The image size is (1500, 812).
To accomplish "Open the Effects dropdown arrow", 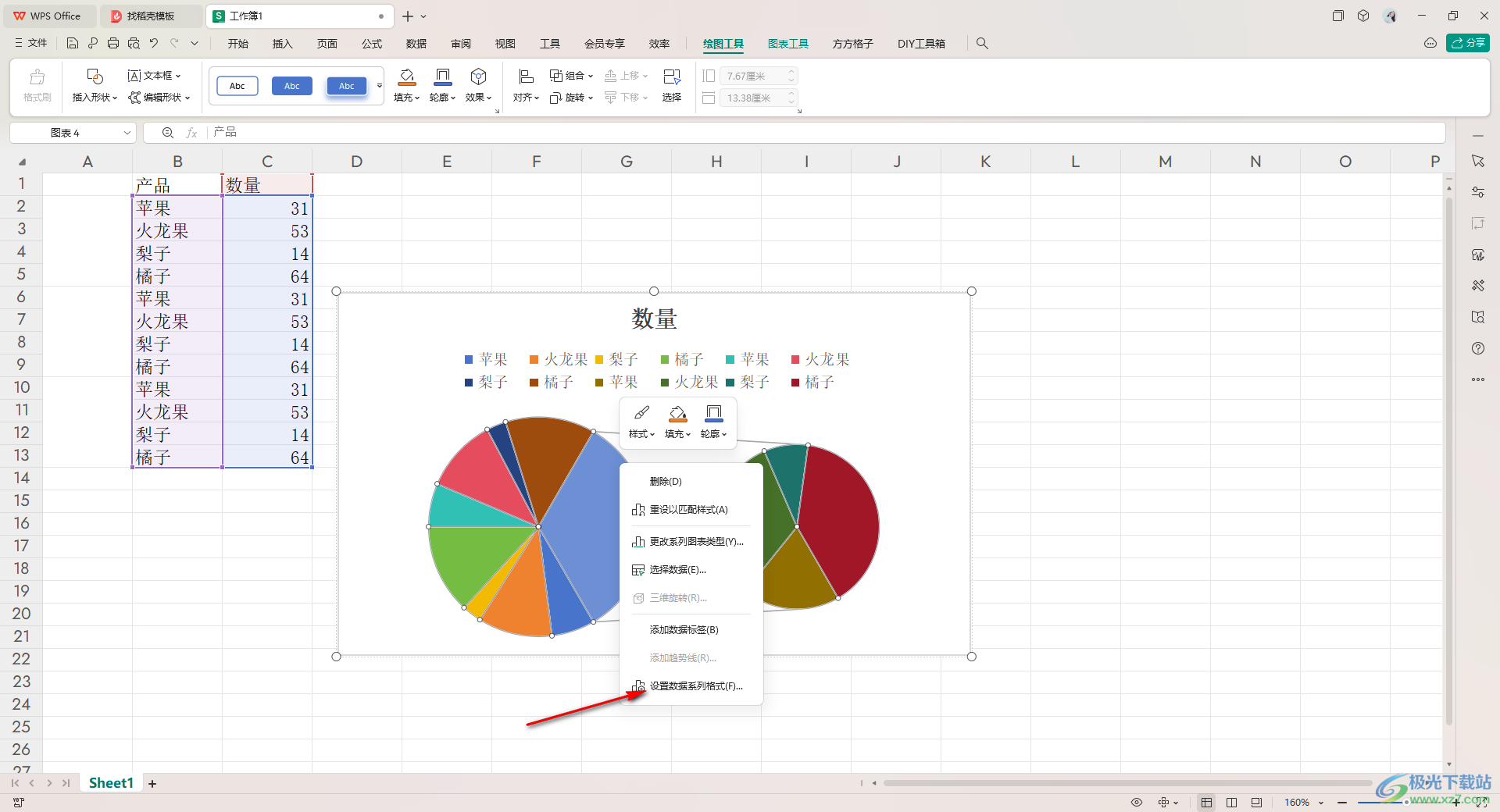I will pyautogui.click(x=489, y=98).
